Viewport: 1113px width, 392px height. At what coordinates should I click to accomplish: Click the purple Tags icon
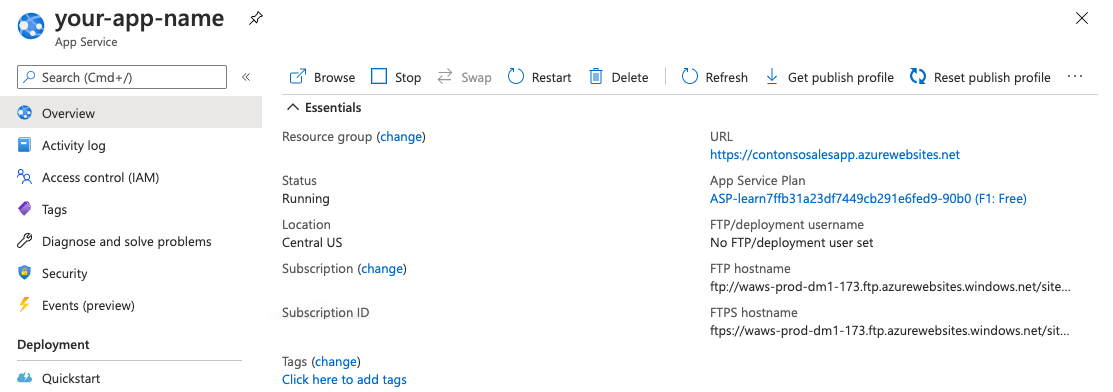tap(25, 209)
